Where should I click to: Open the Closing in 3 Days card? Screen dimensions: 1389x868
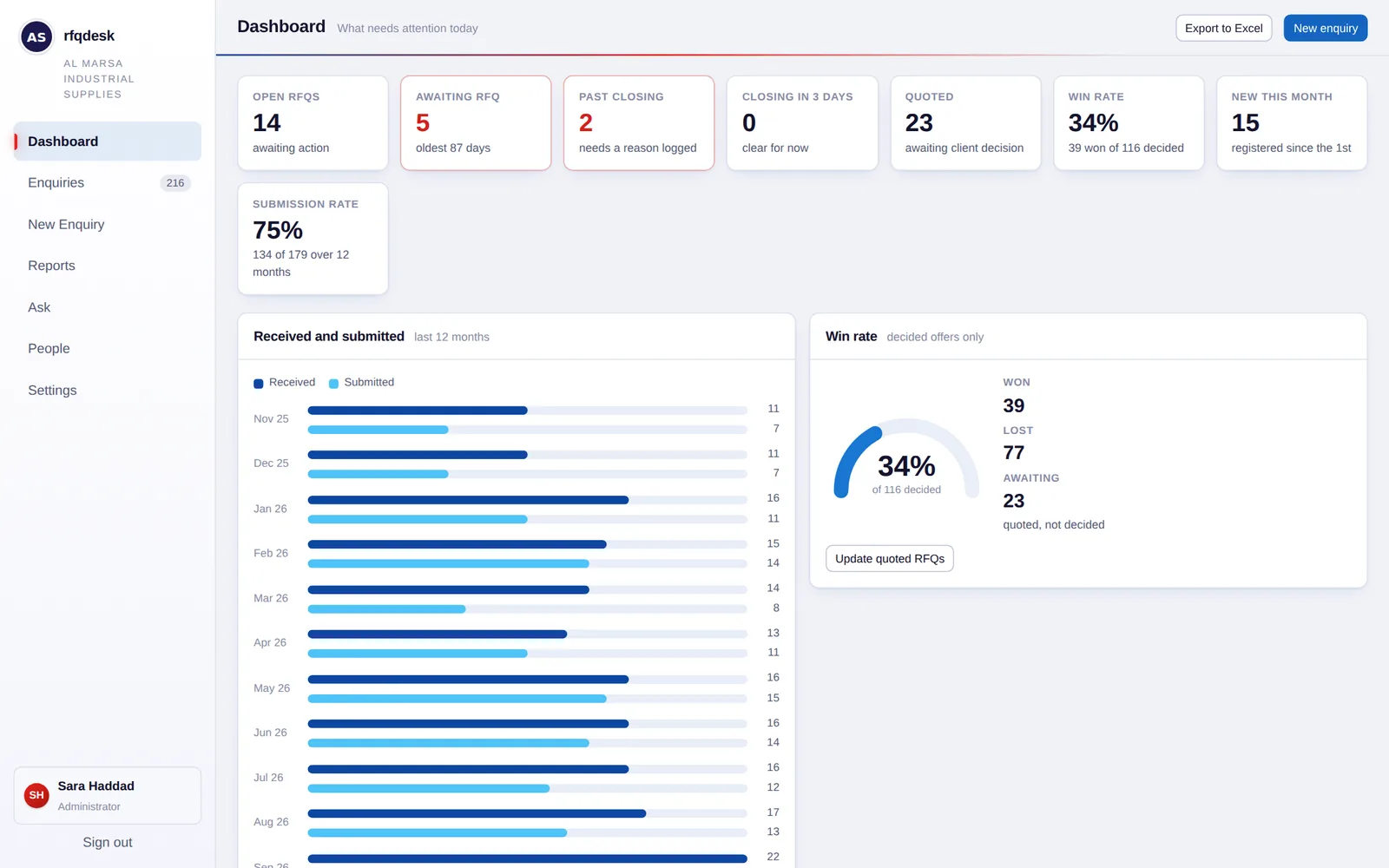(802, 123)
